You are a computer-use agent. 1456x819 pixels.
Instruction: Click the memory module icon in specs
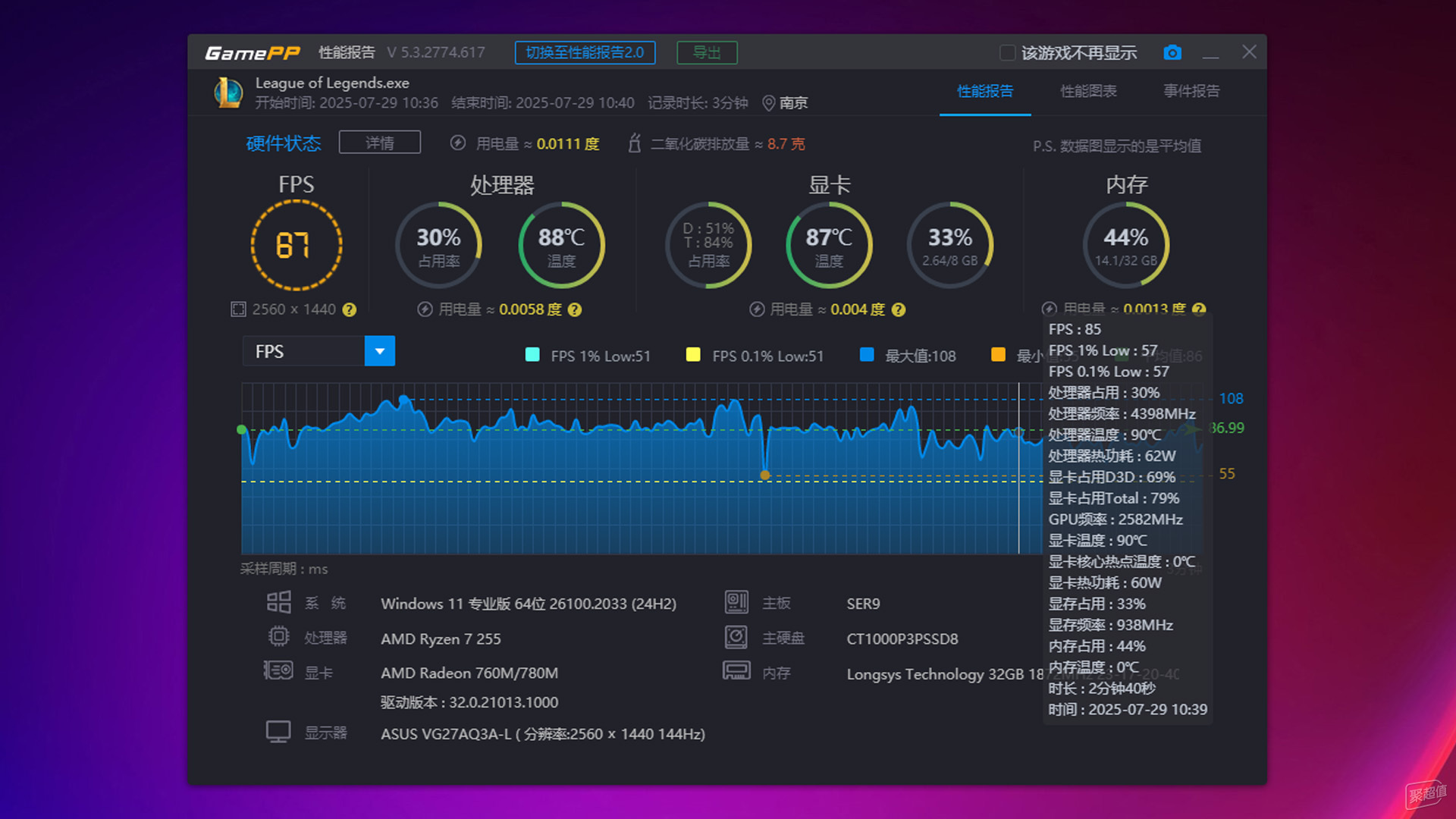pos(736,670)
